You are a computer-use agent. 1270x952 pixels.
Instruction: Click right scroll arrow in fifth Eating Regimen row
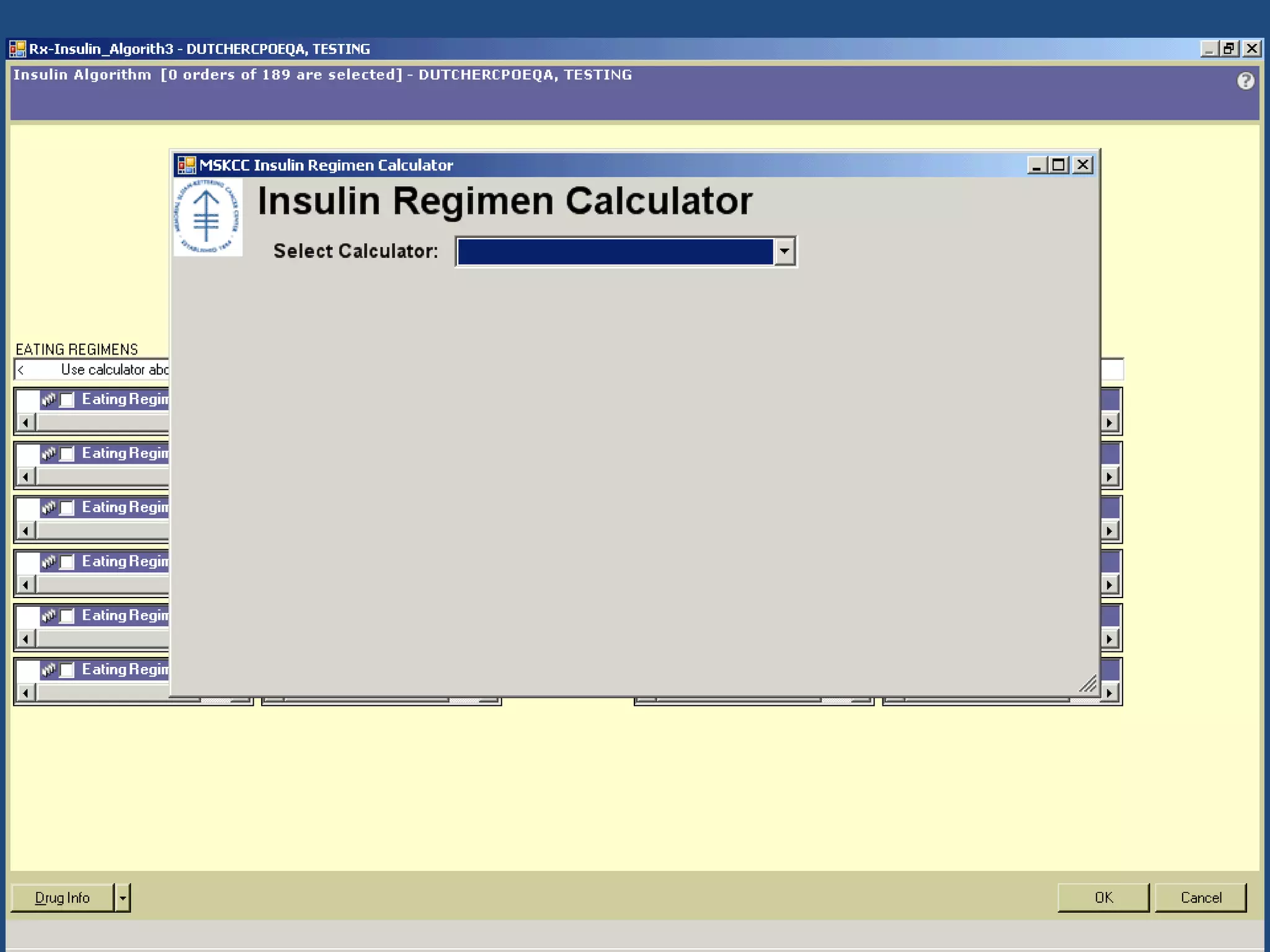(x=1109, y=638)
